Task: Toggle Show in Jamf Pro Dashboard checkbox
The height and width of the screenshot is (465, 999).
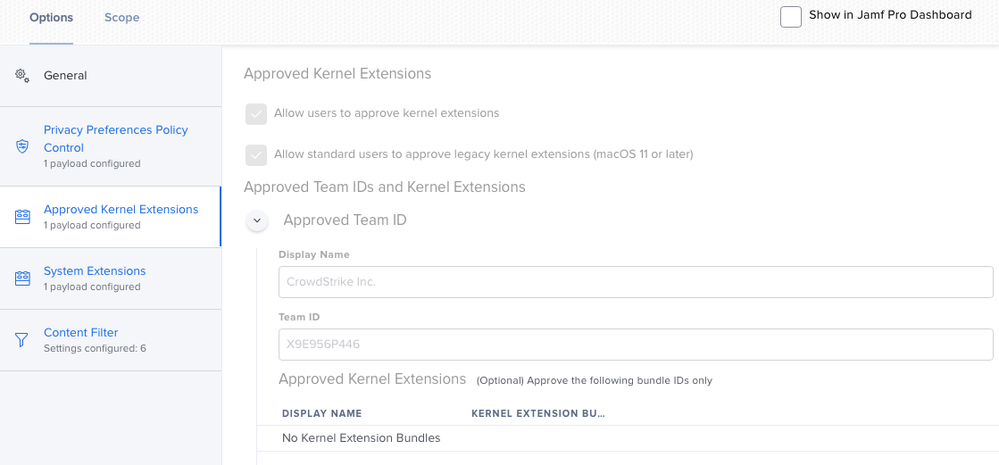Action: pos(791,17)
